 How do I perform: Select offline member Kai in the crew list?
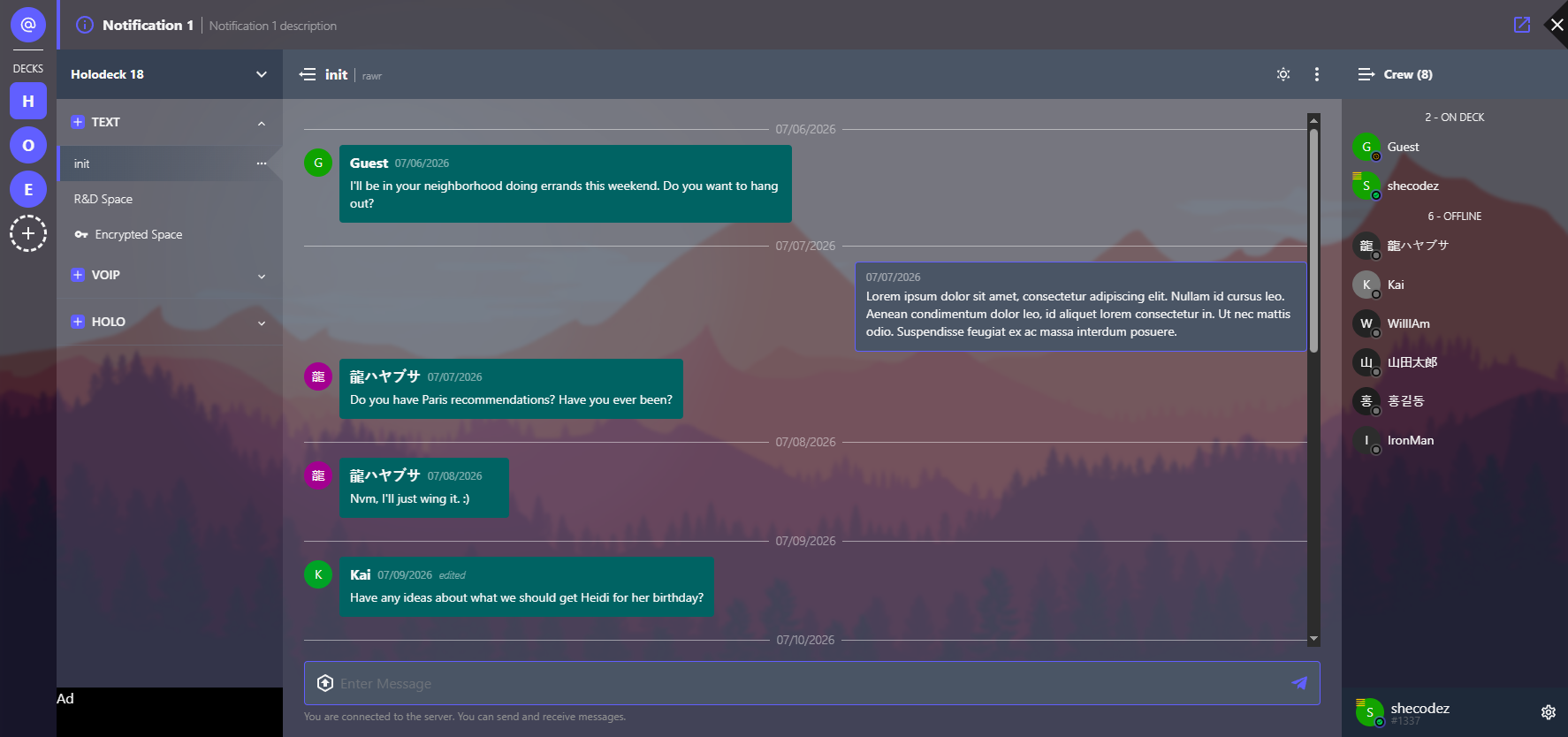pos(1455,285)
